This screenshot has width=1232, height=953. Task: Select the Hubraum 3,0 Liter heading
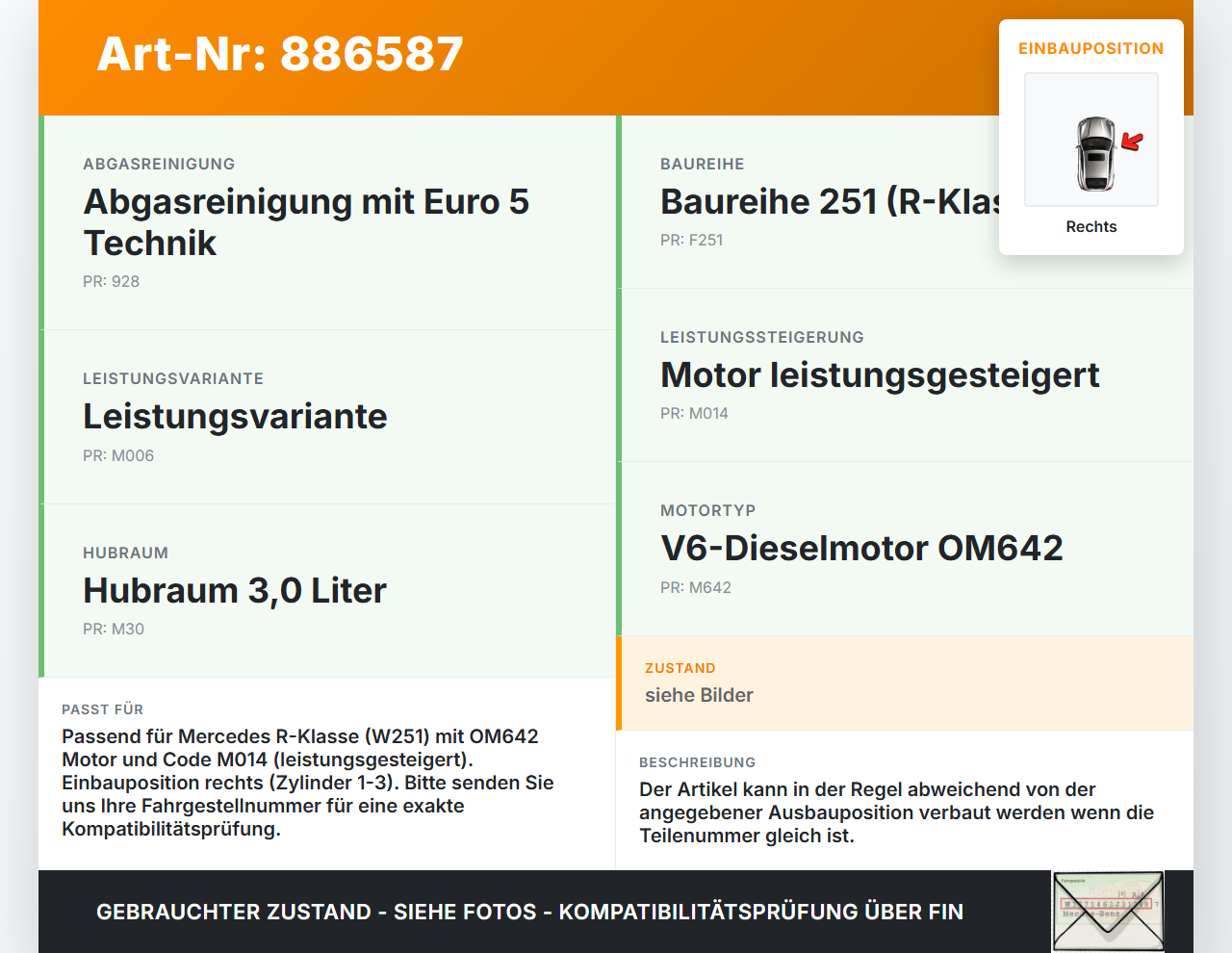[x=235, y=590]
